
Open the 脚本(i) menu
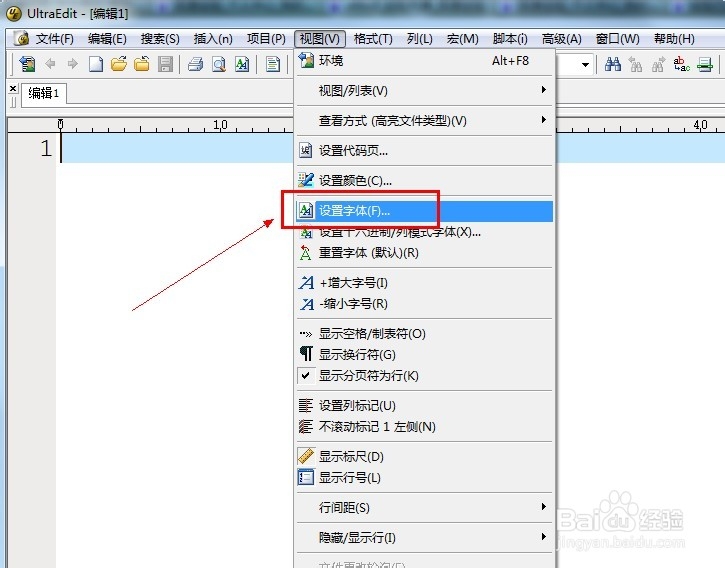[x=510, y=39]
